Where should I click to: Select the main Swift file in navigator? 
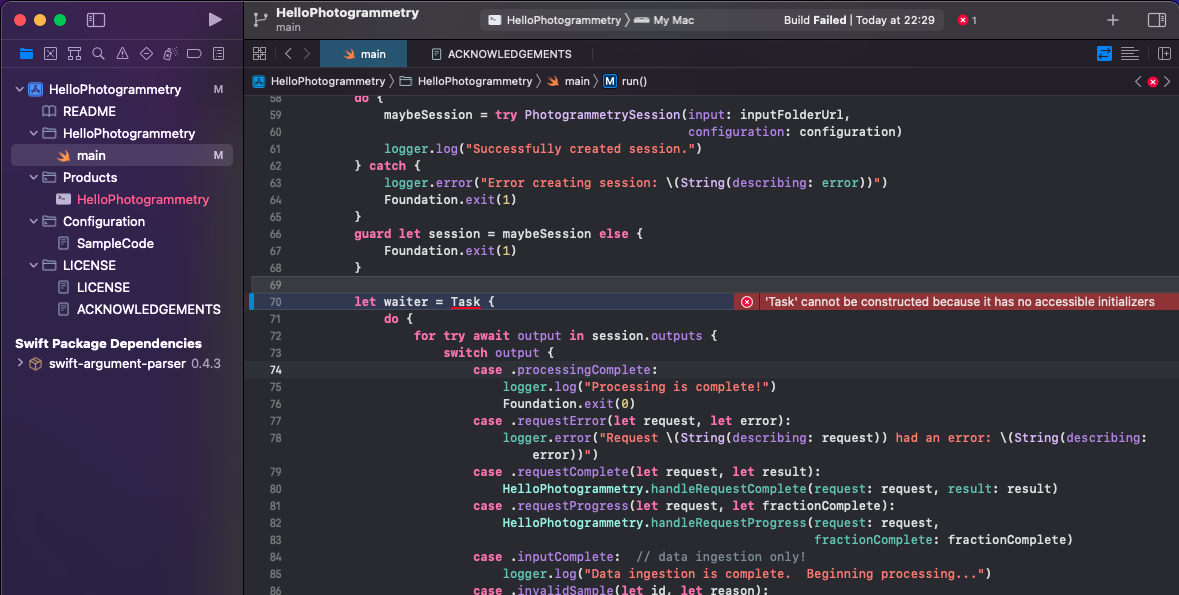(122, 156)
